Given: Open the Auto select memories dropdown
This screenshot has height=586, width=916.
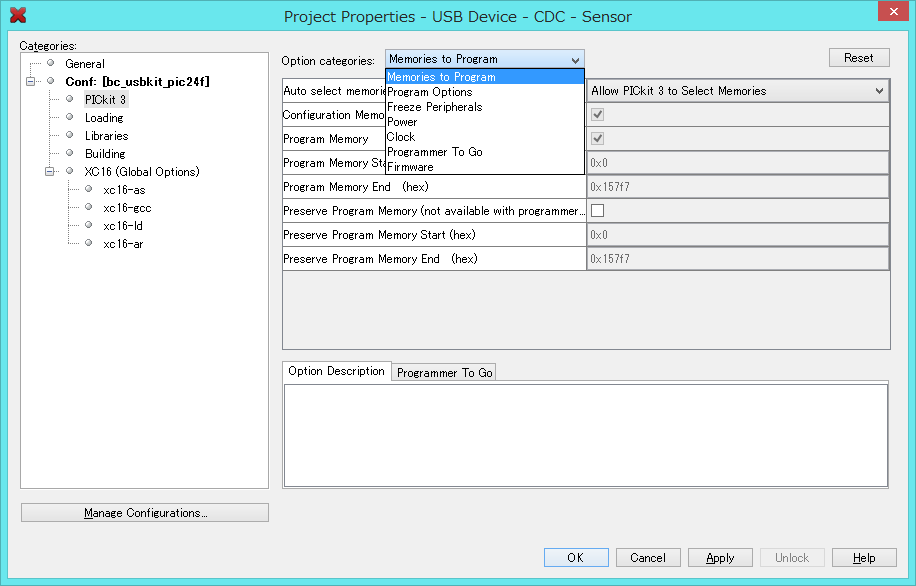Looking at the screenshot, I should (737, 91).
